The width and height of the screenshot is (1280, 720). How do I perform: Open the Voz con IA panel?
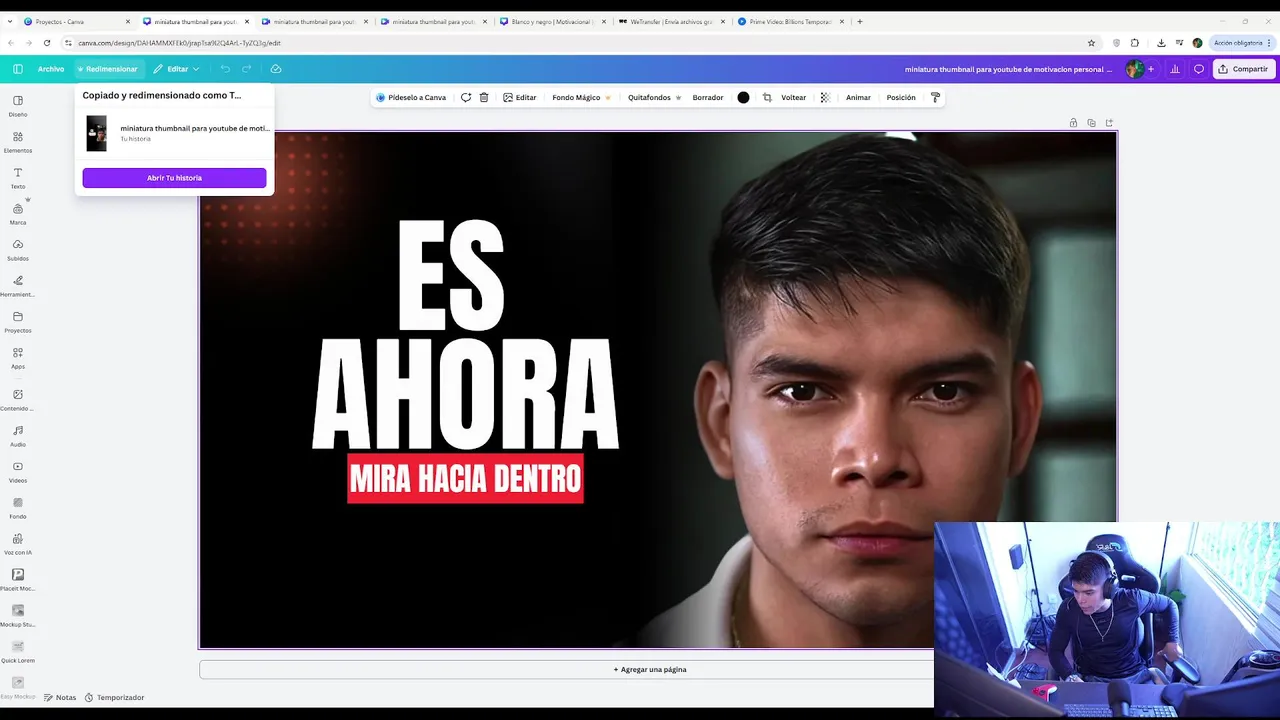click(x=18, y=543)
